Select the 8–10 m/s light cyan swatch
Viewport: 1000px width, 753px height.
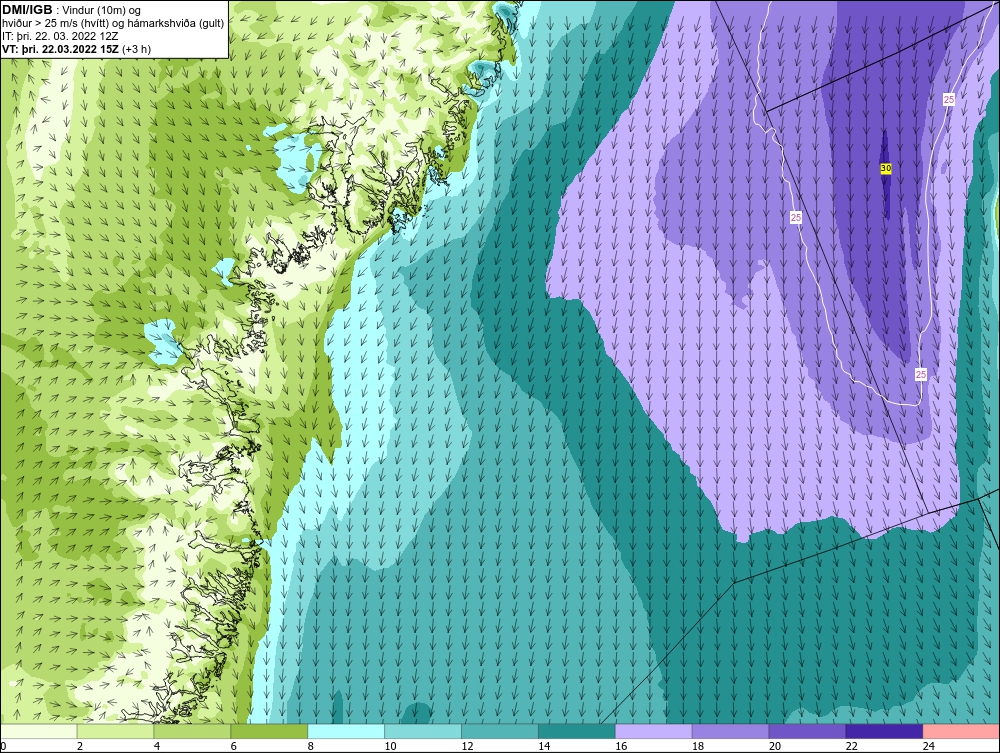tap(346, 731)
